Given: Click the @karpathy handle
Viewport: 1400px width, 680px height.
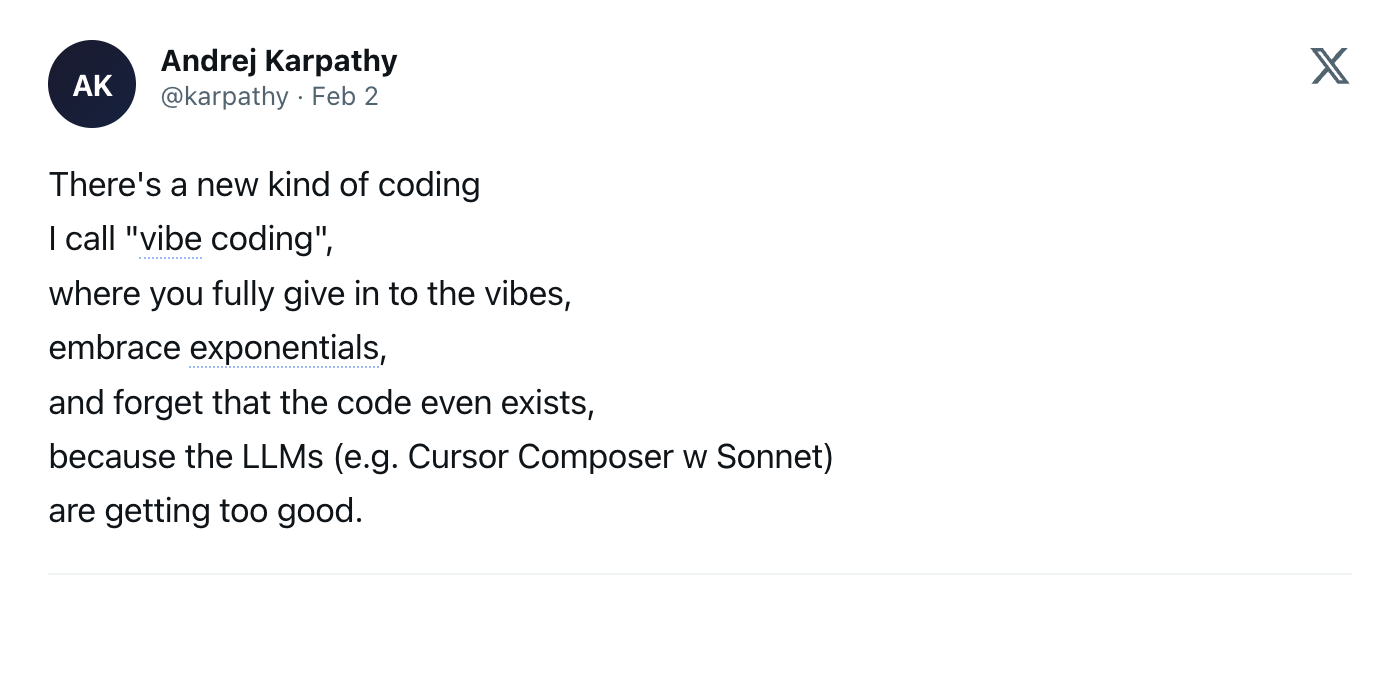Looking at the screenshot, I should [224, 97].
